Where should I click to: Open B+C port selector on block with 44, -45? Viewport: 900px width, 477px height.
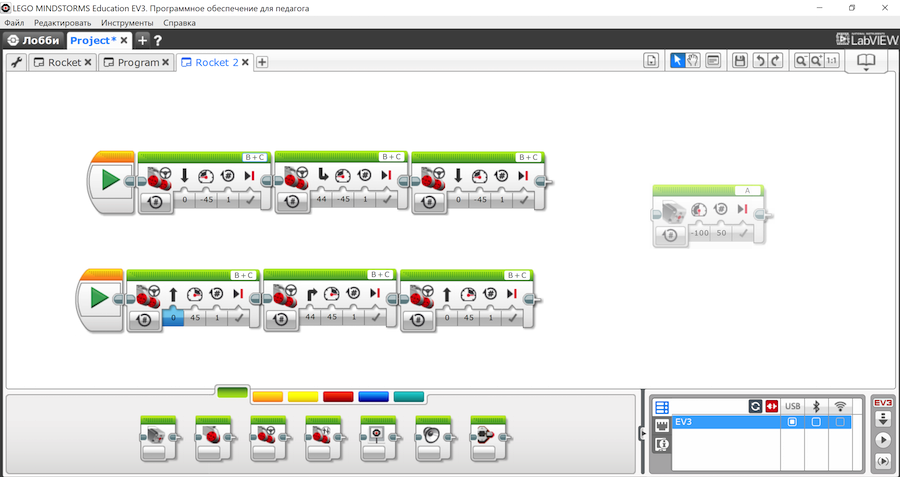click(391, 157)
